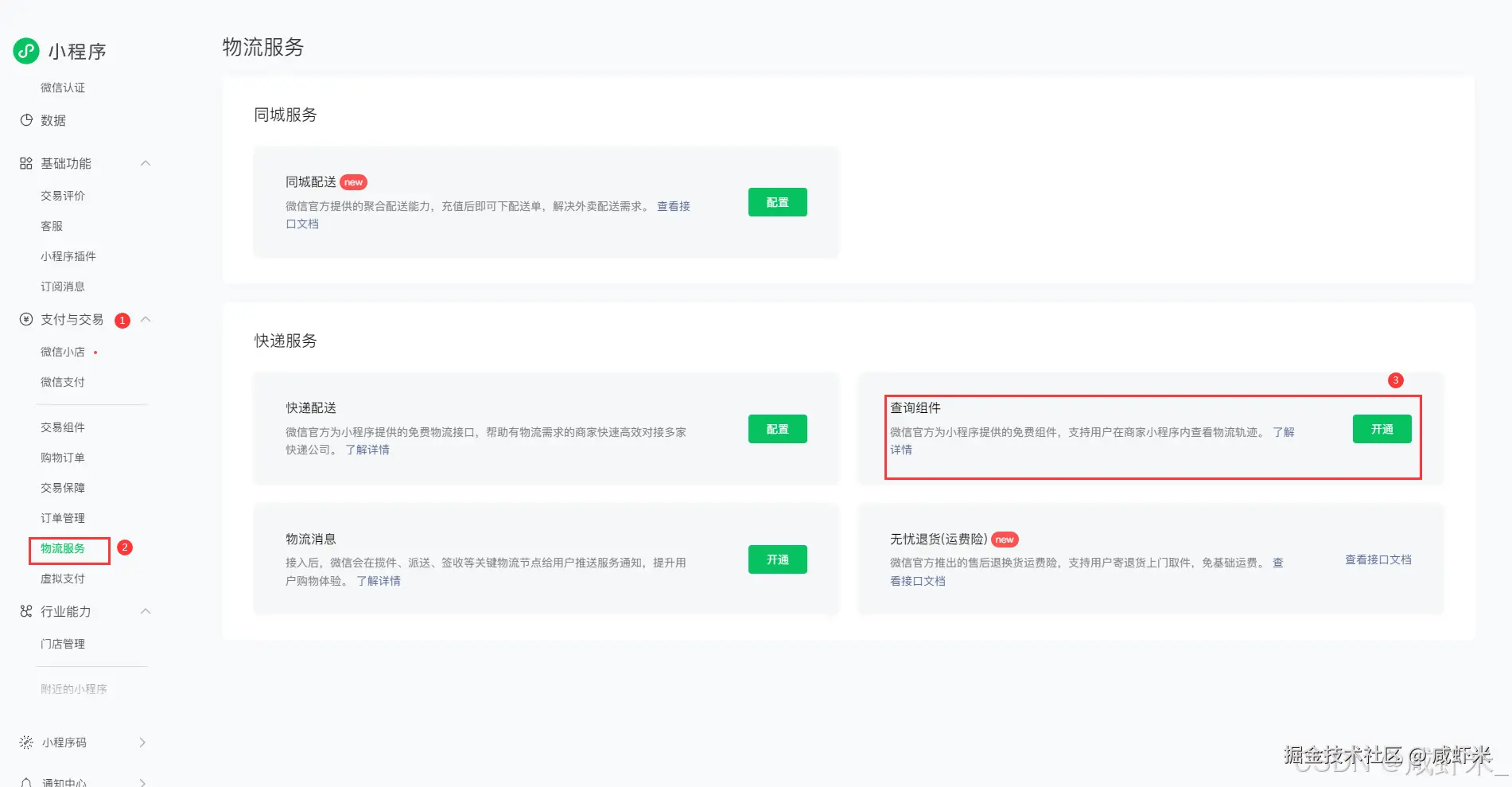1512x787 pixels.
Task: Open 交易组件 menu item
Action: [x=63, y=427]
